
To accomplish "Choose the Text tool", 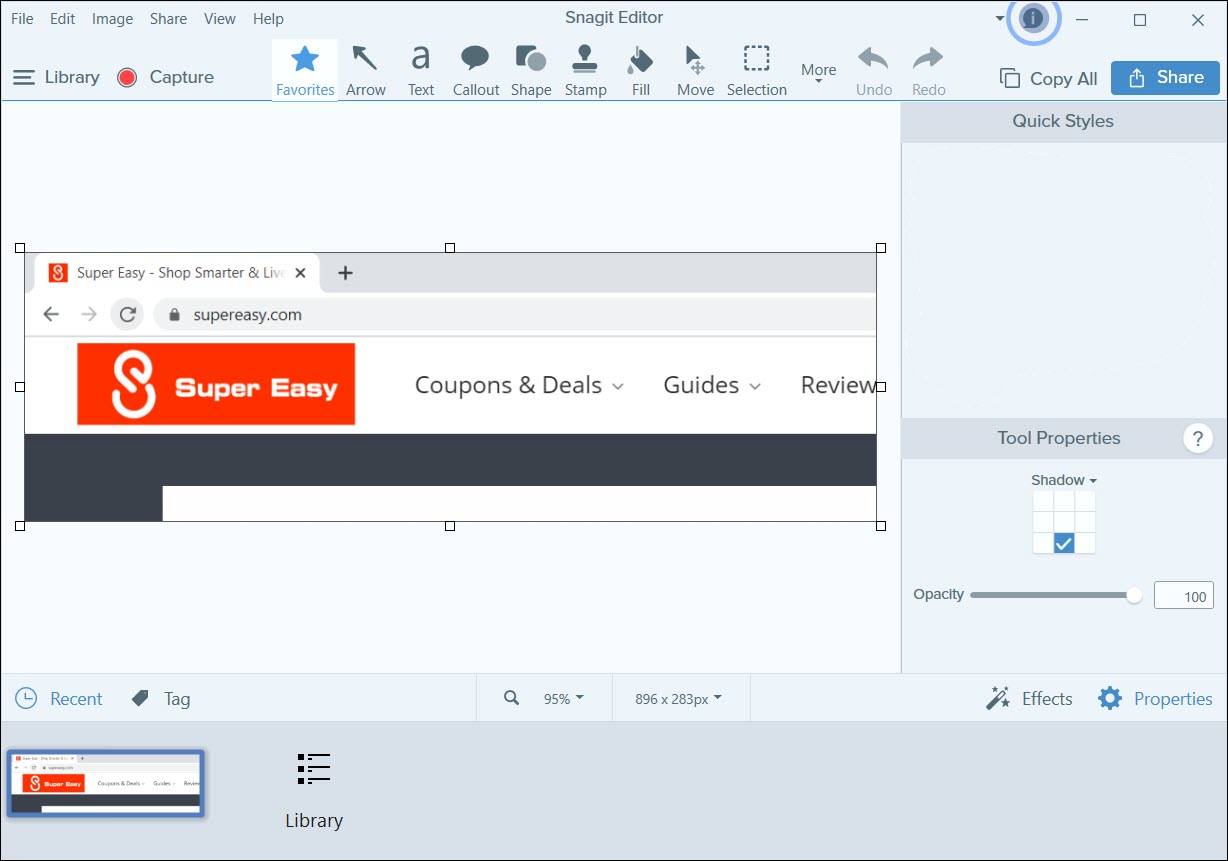I will tap(421, 70).
